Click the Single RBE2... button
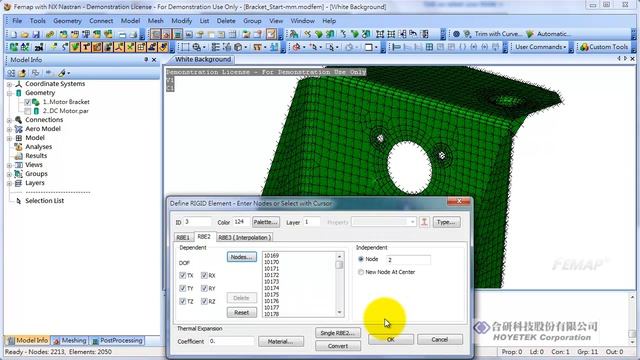 coord(338,333)
